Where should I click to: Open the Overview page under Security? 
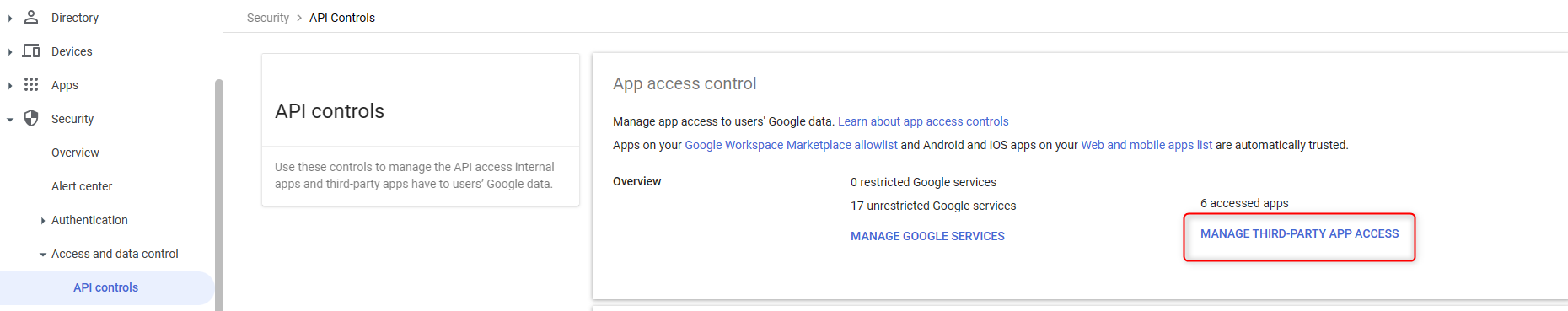[x=75, y=153]
